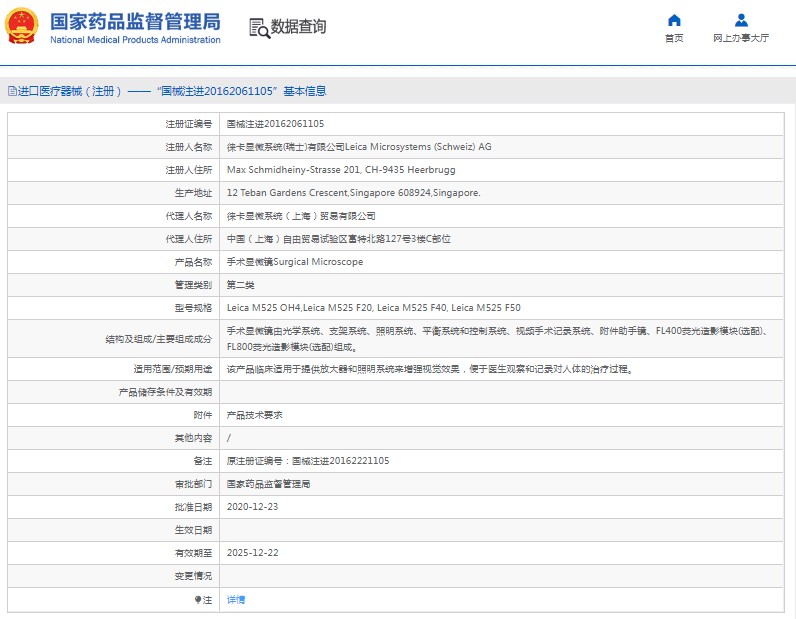This screenshot has height=619, width=796.
Task: Select approval date 2020-12-23
Action: (x=252, y=507)
